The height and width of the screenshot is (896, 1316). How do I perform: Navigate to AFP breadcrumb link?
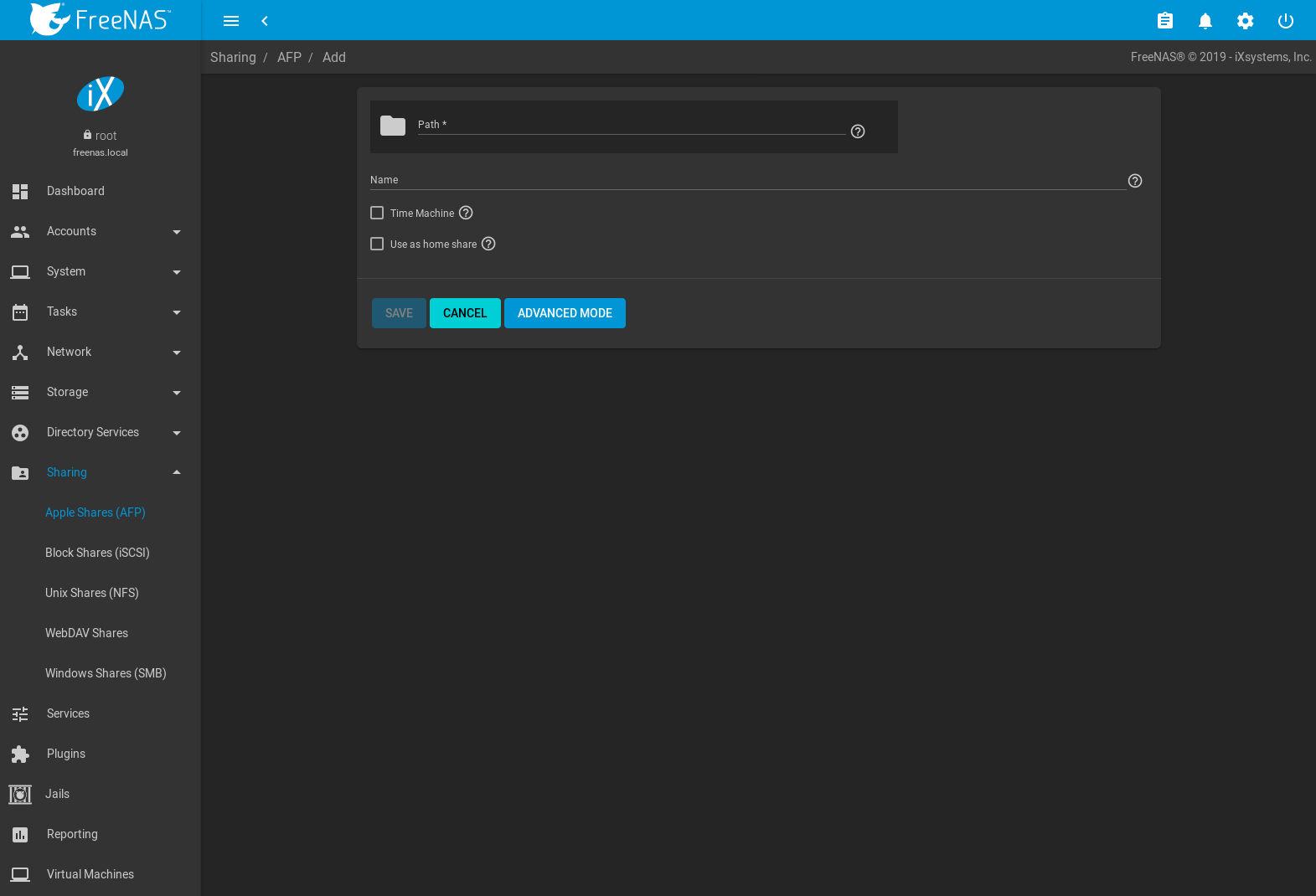(289, 57)
